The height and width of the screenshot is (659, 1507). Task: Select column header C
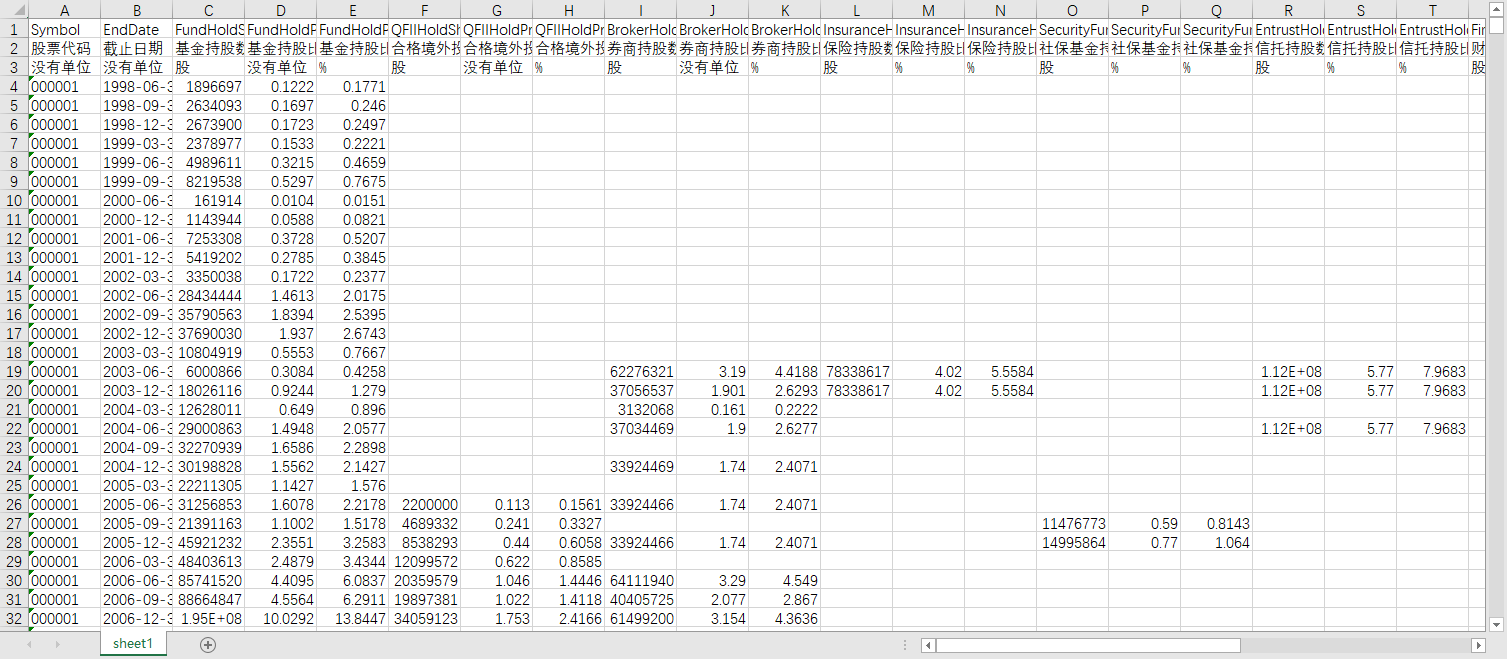[x=209, y=9]
